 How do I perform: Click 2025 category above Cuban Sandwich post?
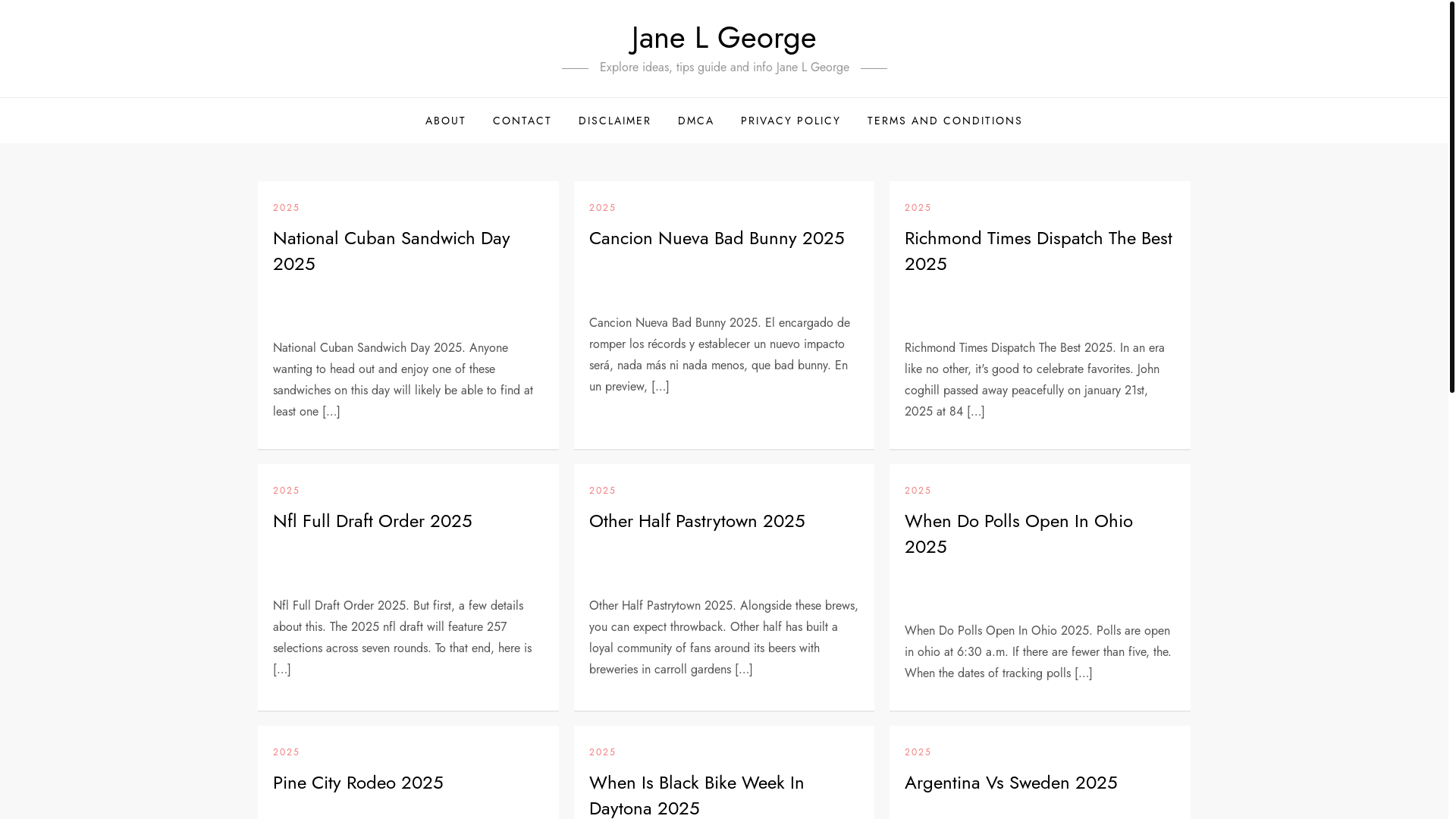point(287,208)
